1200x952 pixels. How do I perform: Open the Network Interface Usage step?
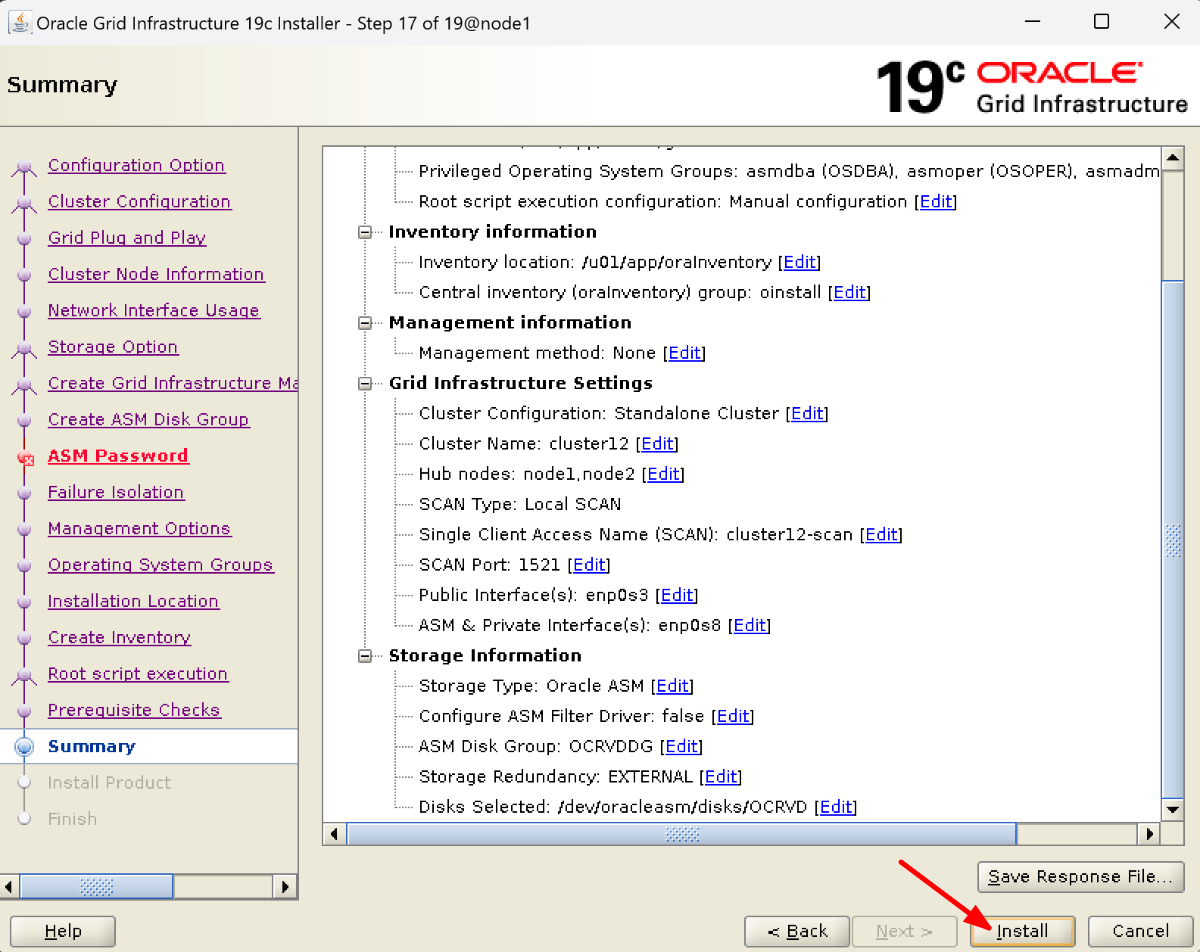pyautogui.click(x=153, y=311)
